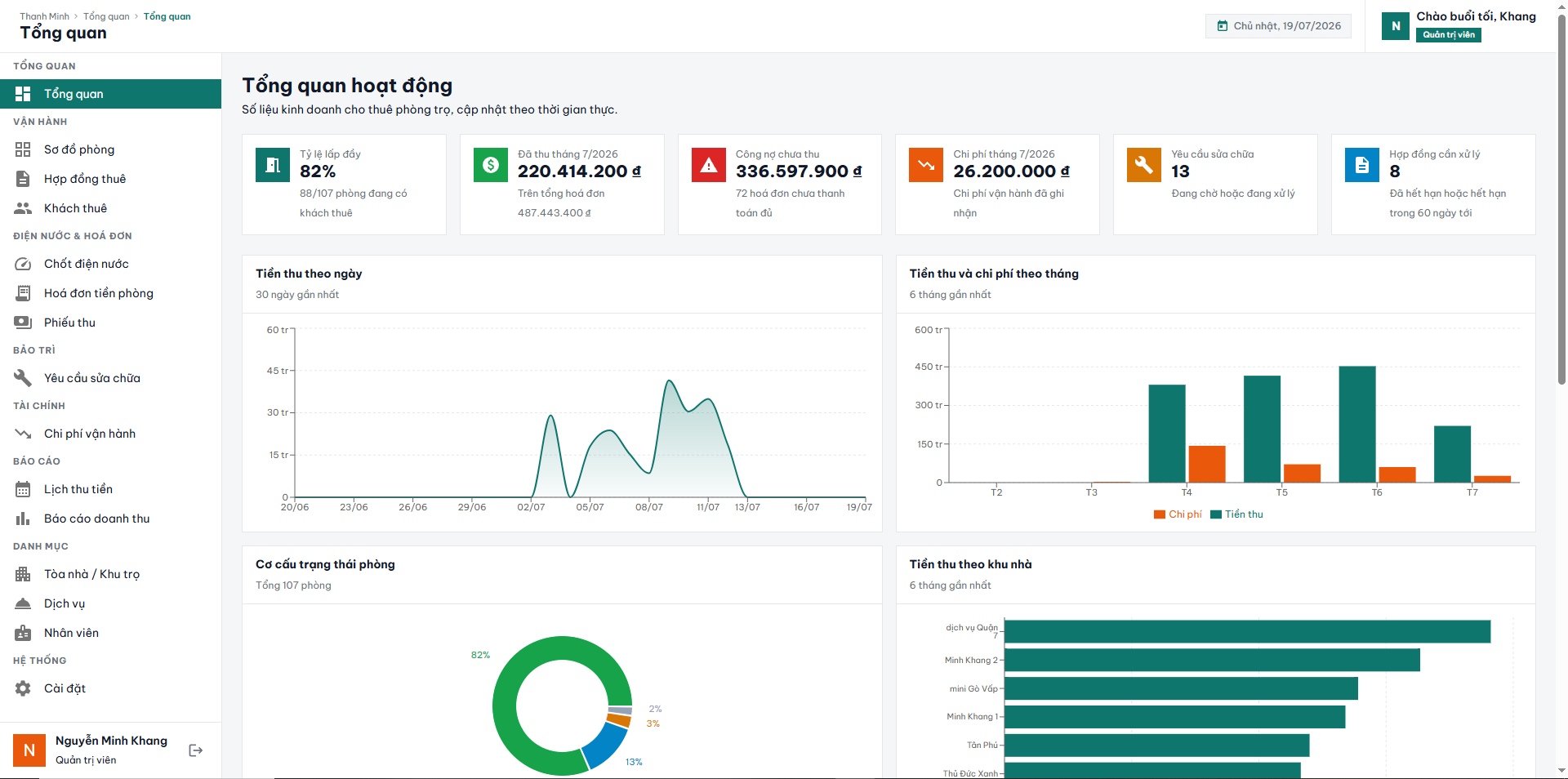Click the date button Chủ nhật, 19/07/2026
This screenshot has height=779, width=1568.
1278,26
